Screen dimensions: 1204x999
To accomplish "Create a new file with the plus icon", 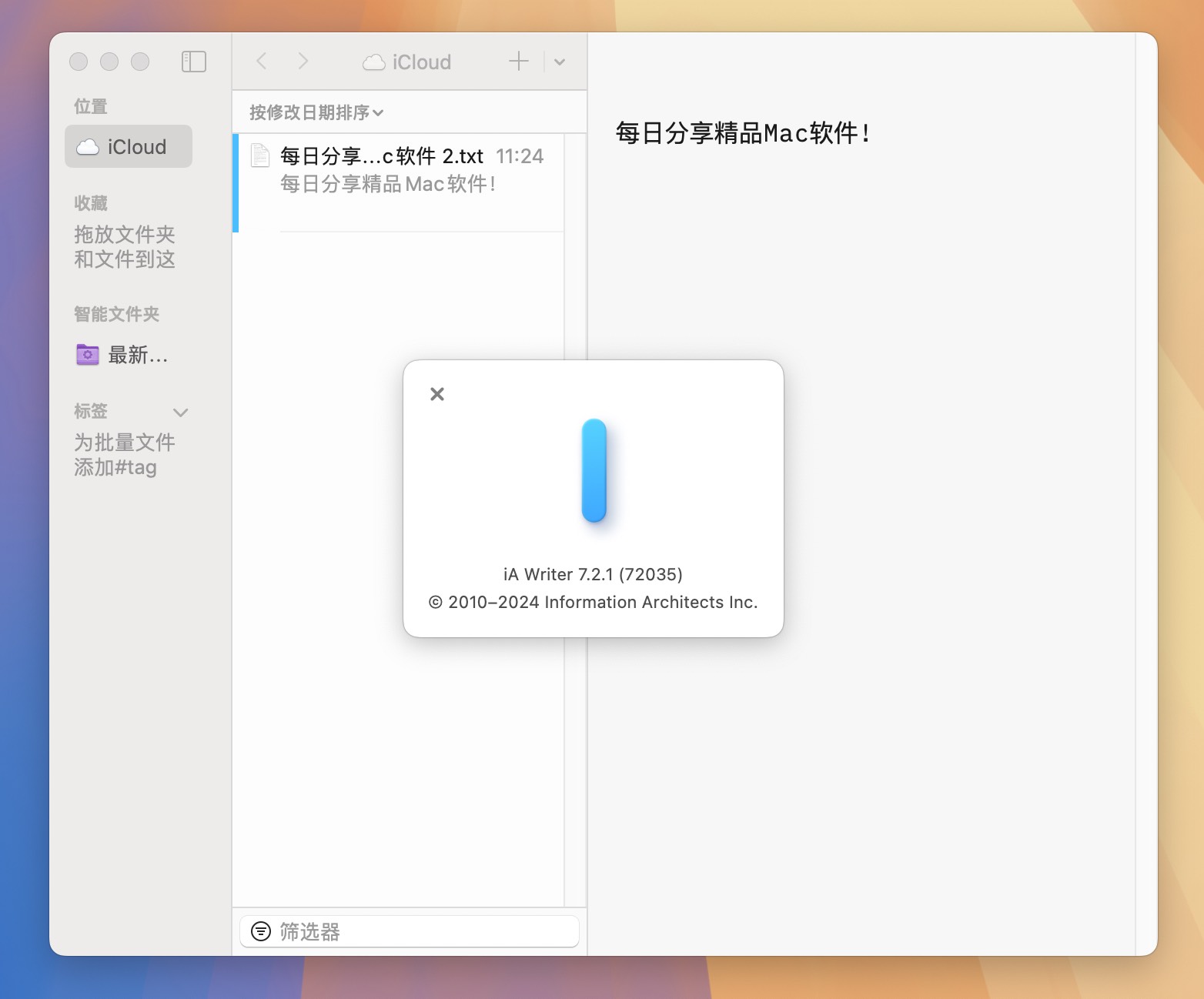I will point(519,62).
